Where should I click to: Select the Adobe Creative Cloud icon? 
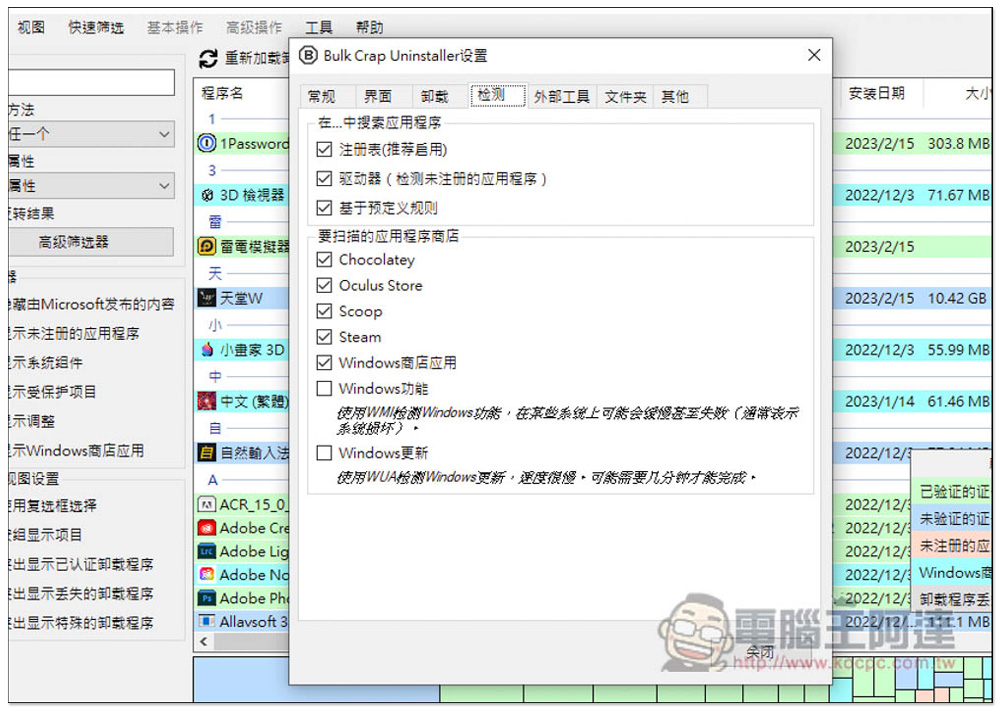point(207,528)
